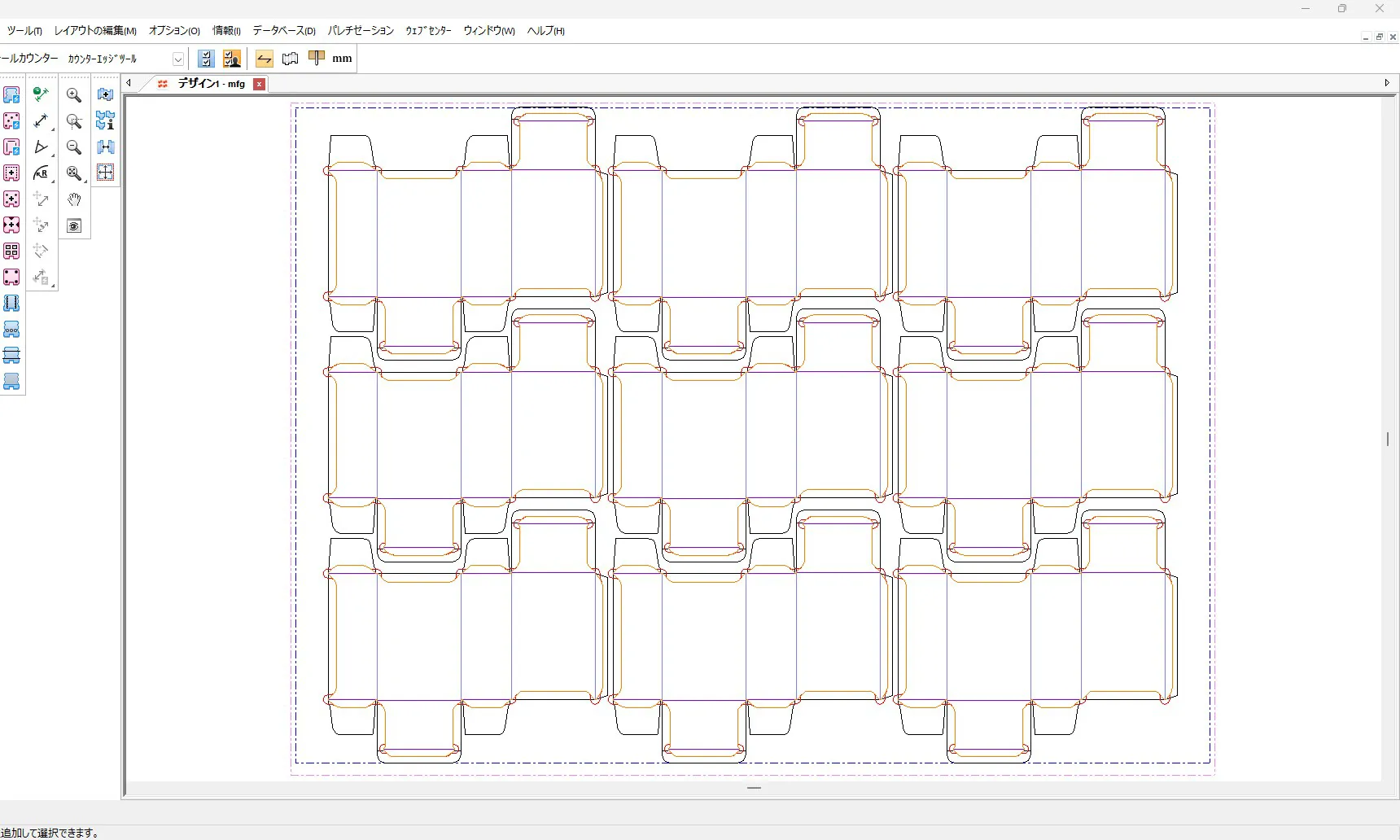Activate the hand pan tool

coord(74,200)
